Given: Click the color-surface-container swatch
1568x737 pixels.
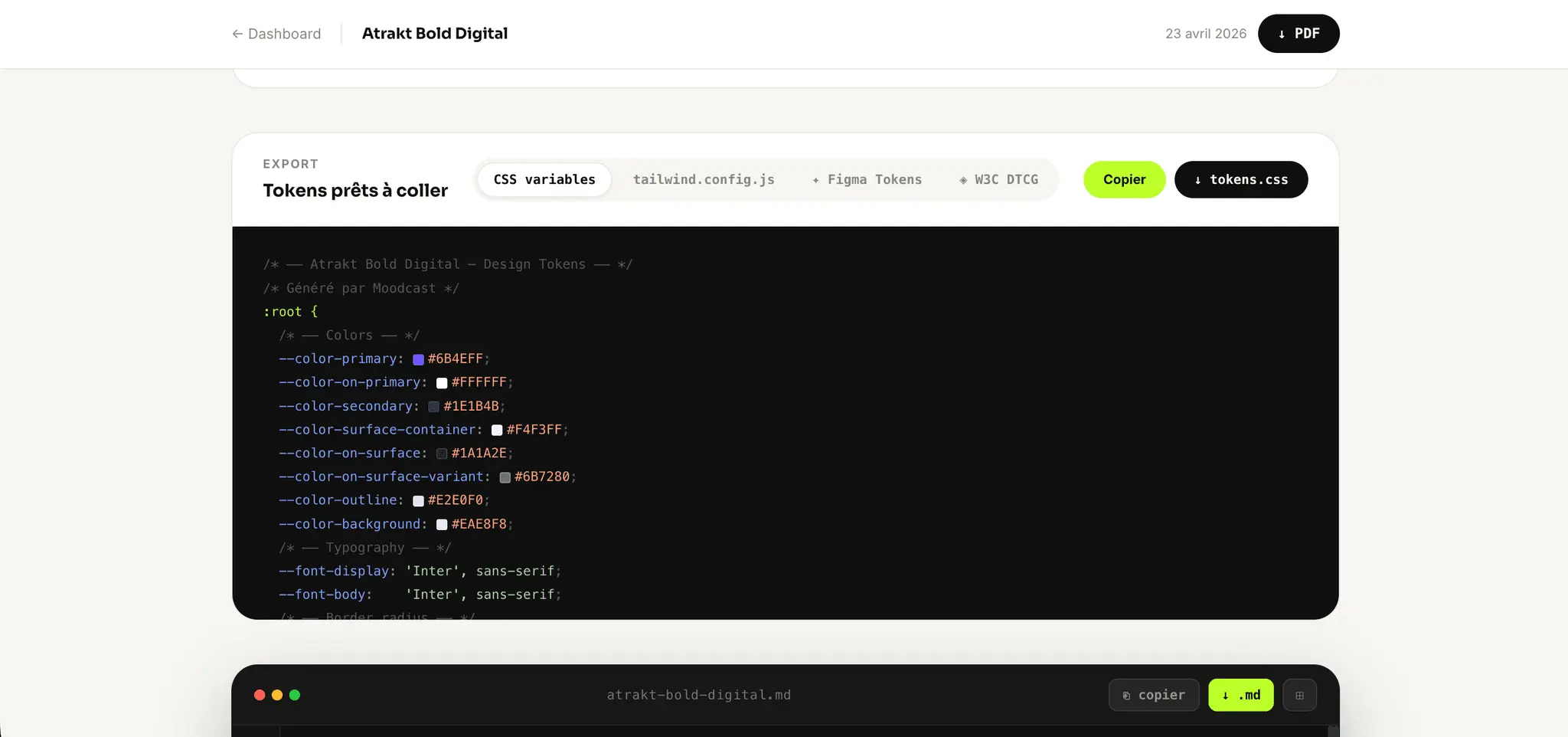Looking at the screenshot, I should (x=497, y=431).
